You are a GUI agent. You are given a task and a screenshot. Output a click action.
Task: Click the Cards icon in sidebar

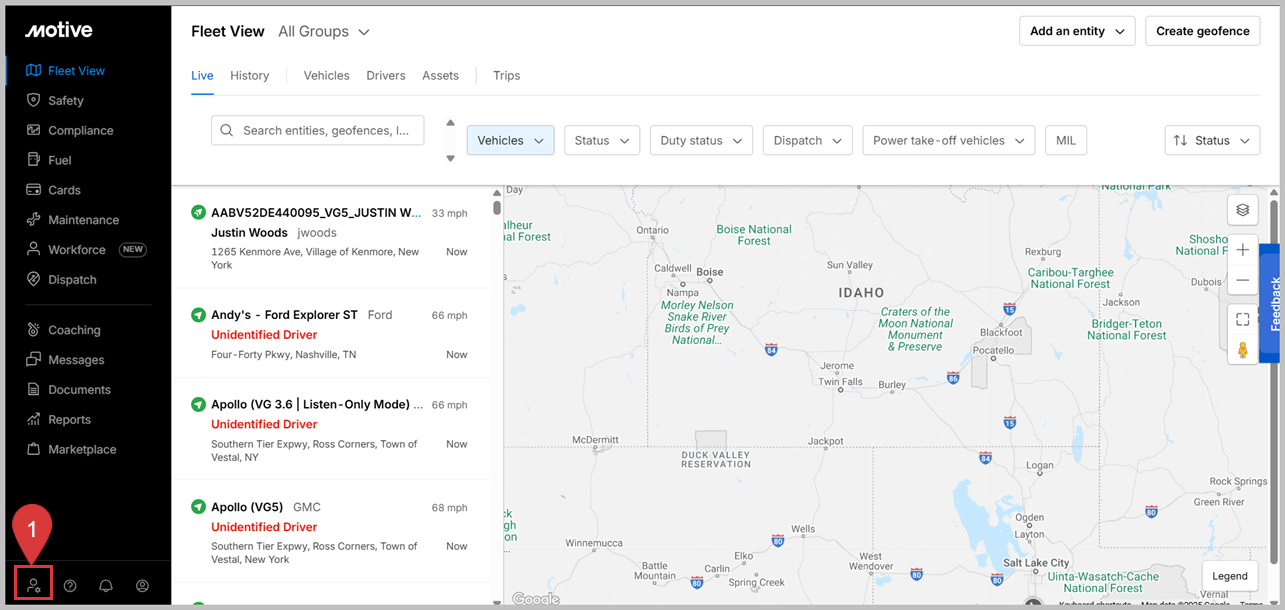(33, 190)
